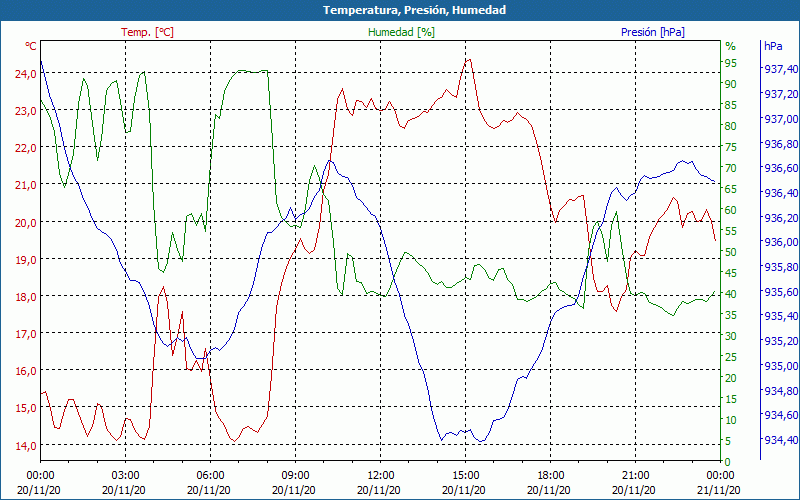Click the "16,0" temperature axis value
The width and height of the screenshot is (800, 500).
[x=26, y=371]
